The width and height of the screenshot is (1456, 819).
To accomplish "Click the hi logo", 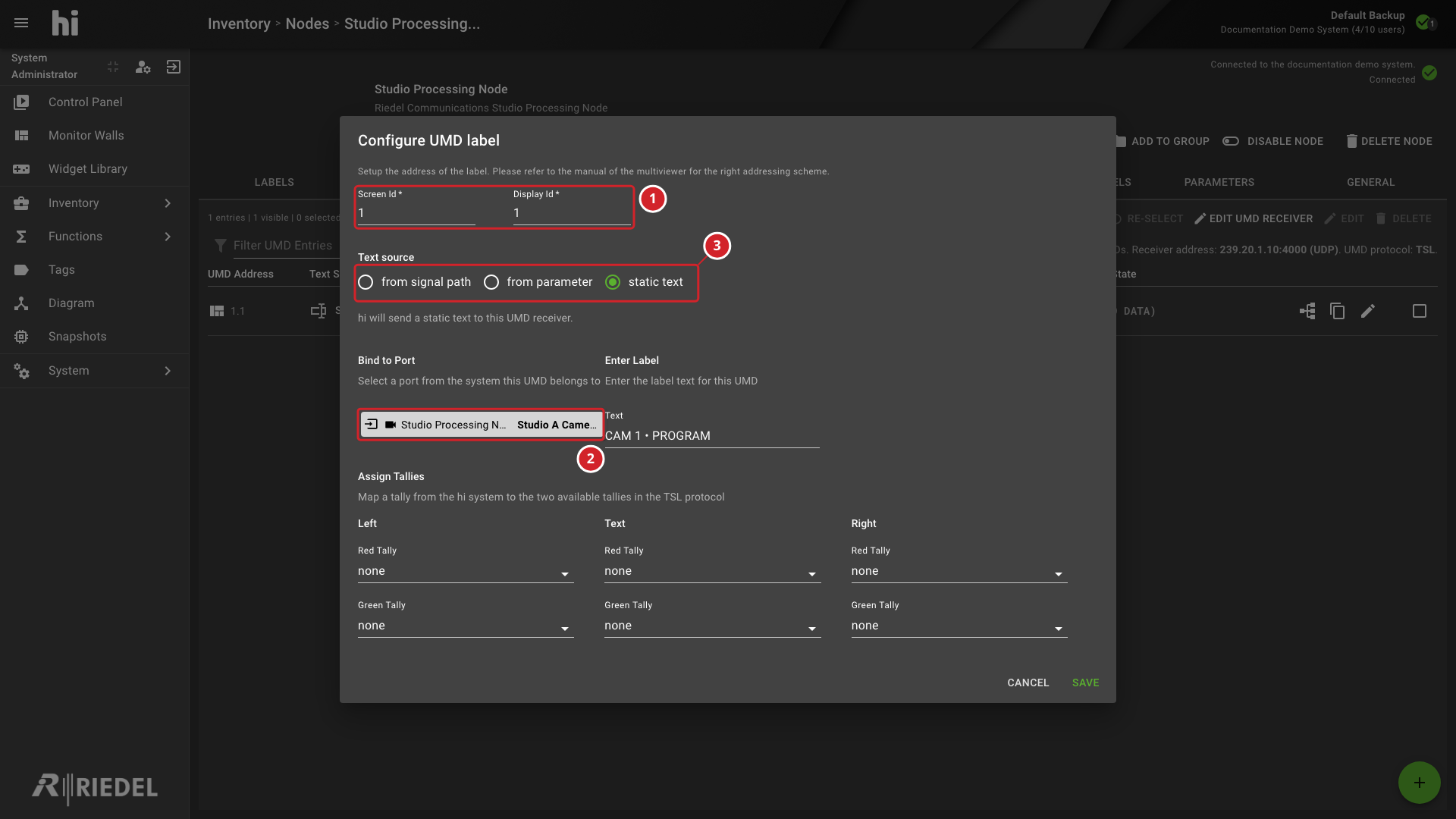I will click(65, 23).
